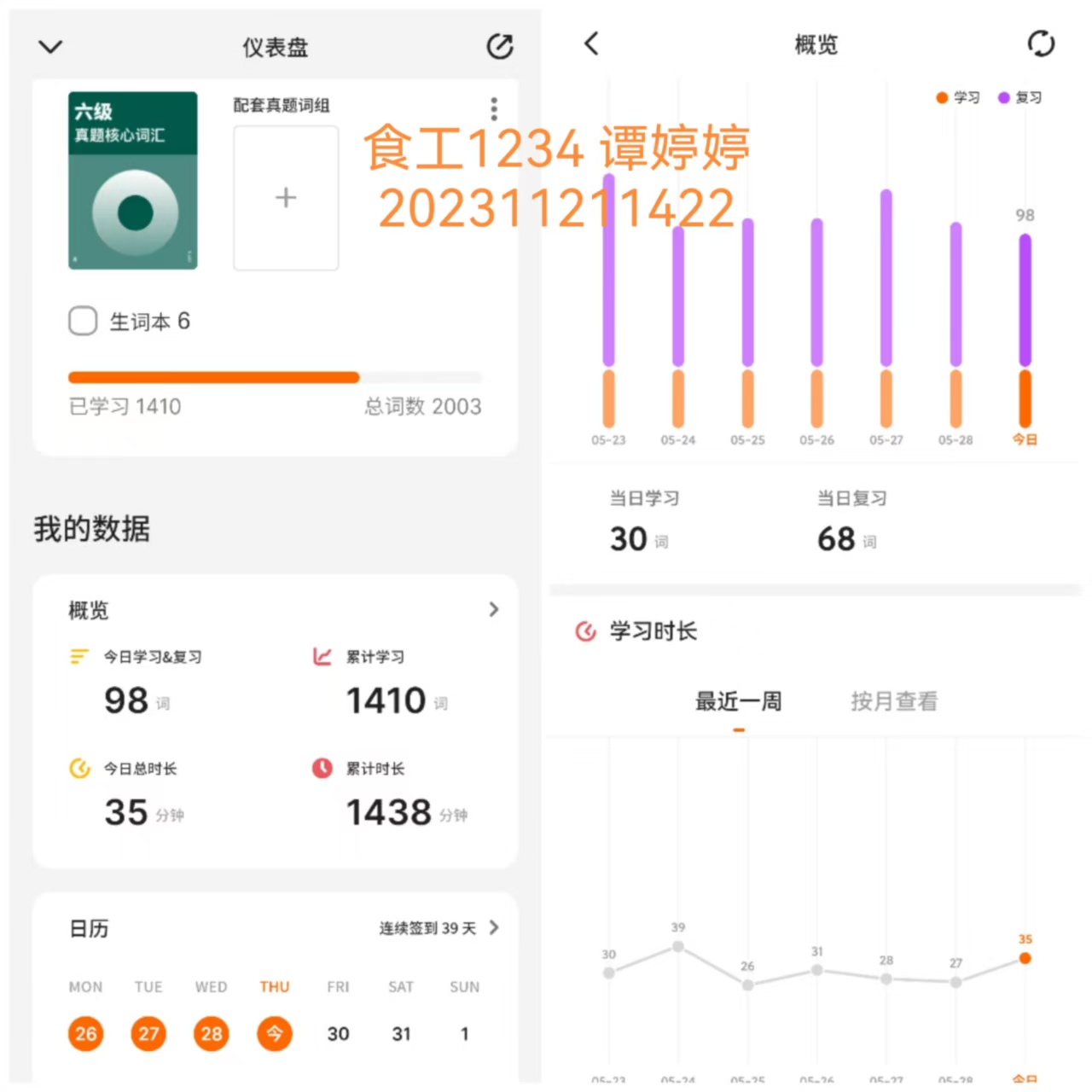Select the 最近一周 tab
This screenshot has height=1092, width=1092.
739,701
